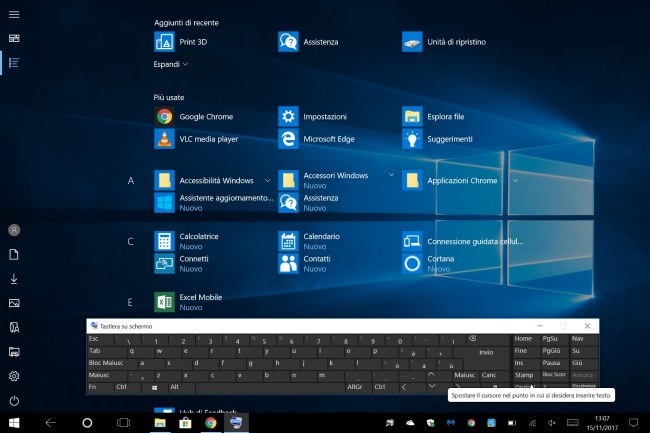This screenshot has height=433, width=650.
Task: Toggle Windows logo key on keyboard
Action: point(154,388)
